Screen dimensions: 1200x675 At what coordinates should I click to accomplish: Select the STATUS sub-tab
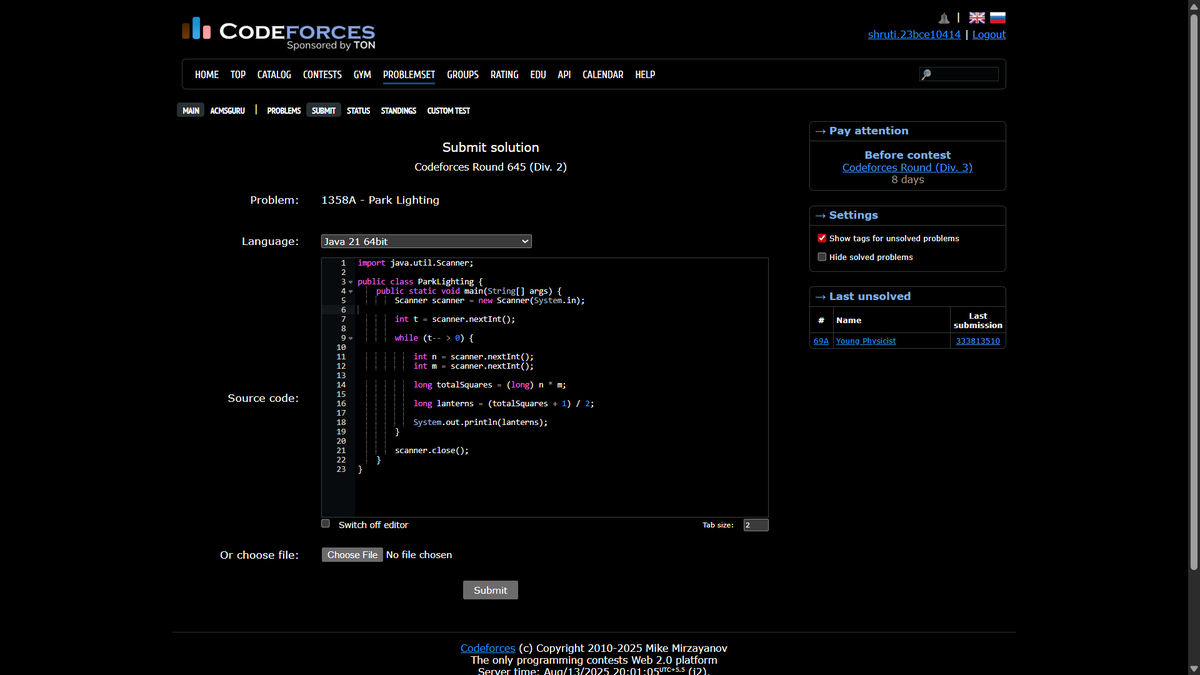358,110
